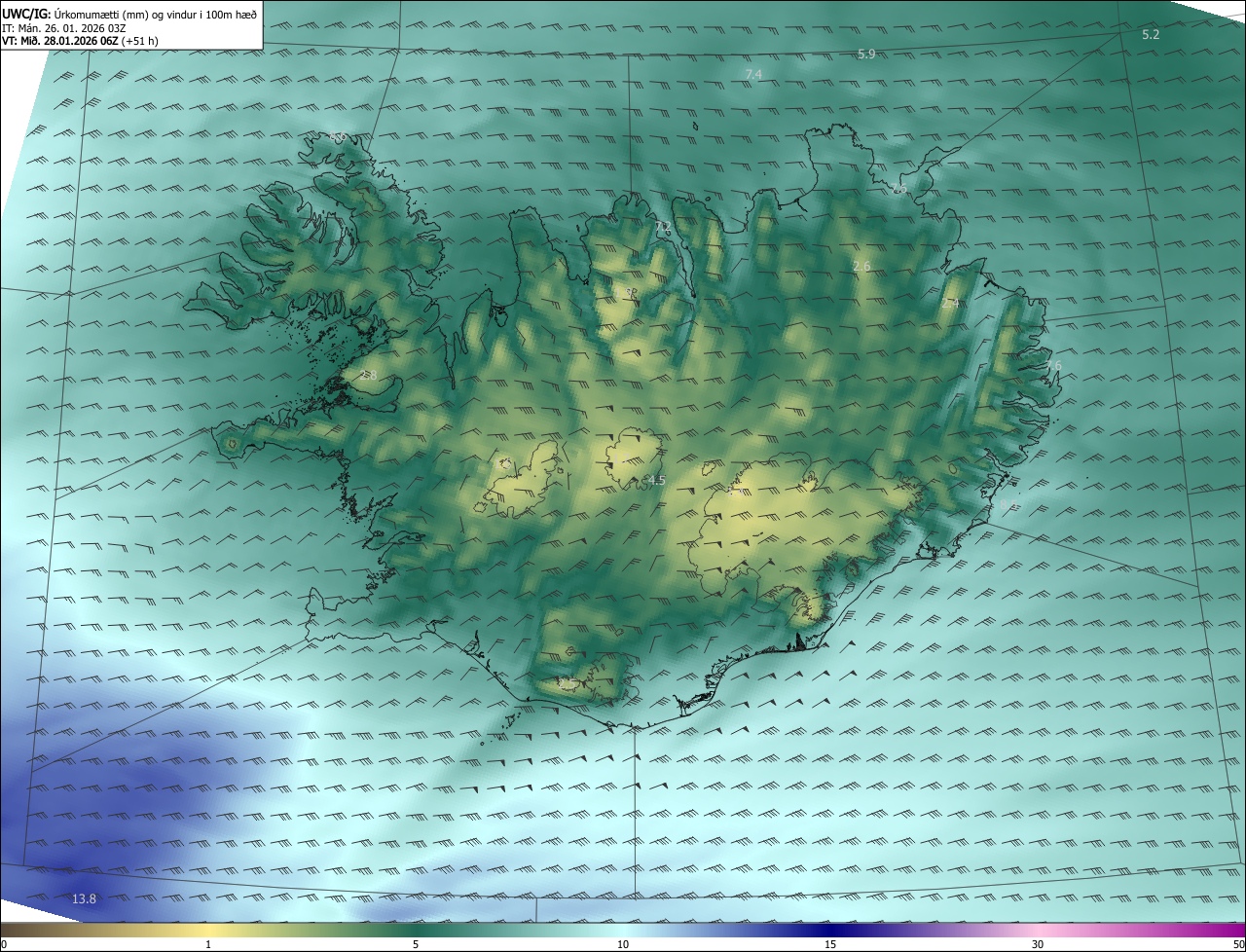Viewport: 1246px width, 952px height.
Task: Click the 0 tick on the color scale
Action: tap(4, 944)
